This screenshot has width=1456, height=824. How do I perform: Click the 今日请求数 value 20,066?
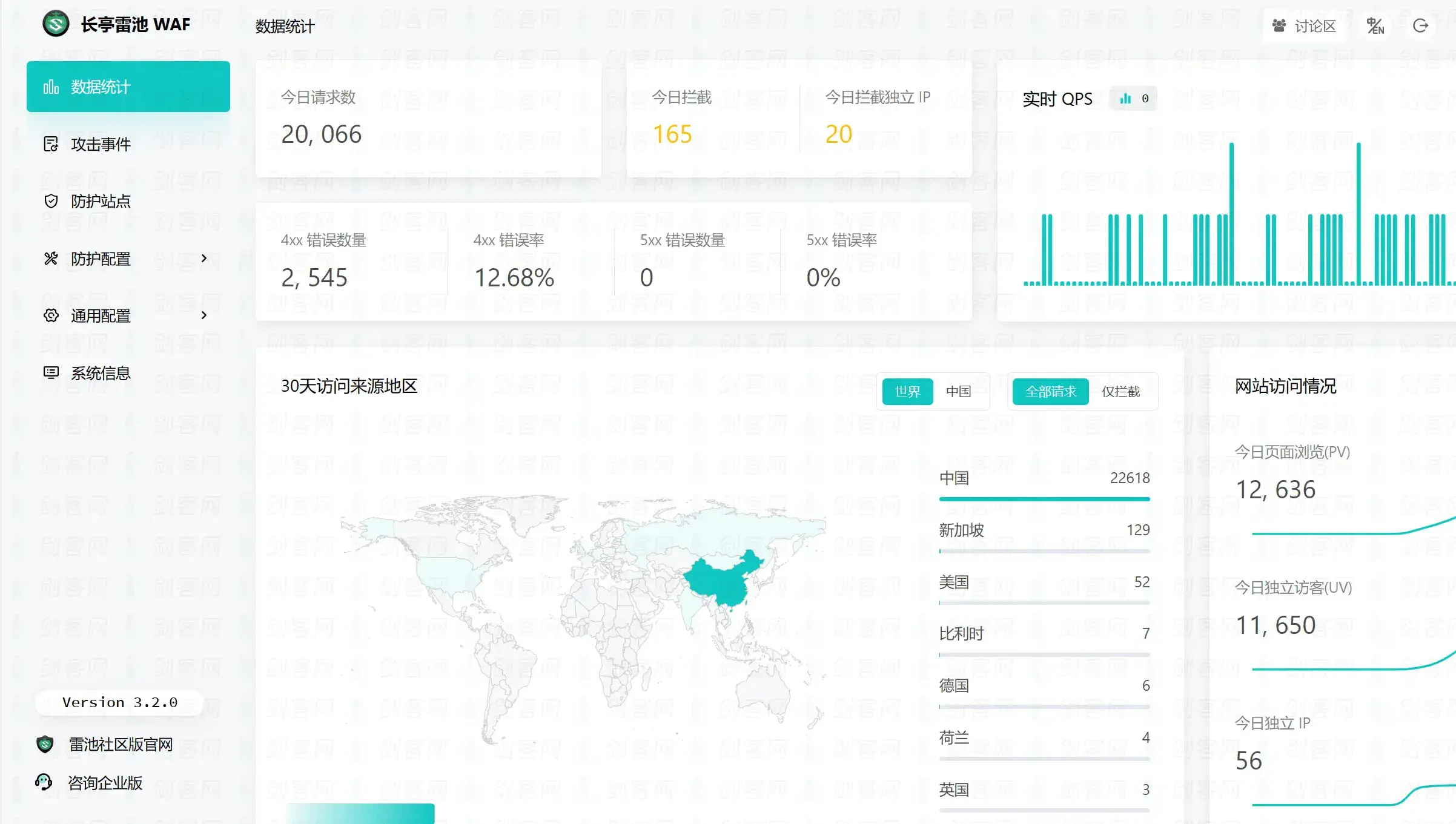click(322, 134)
